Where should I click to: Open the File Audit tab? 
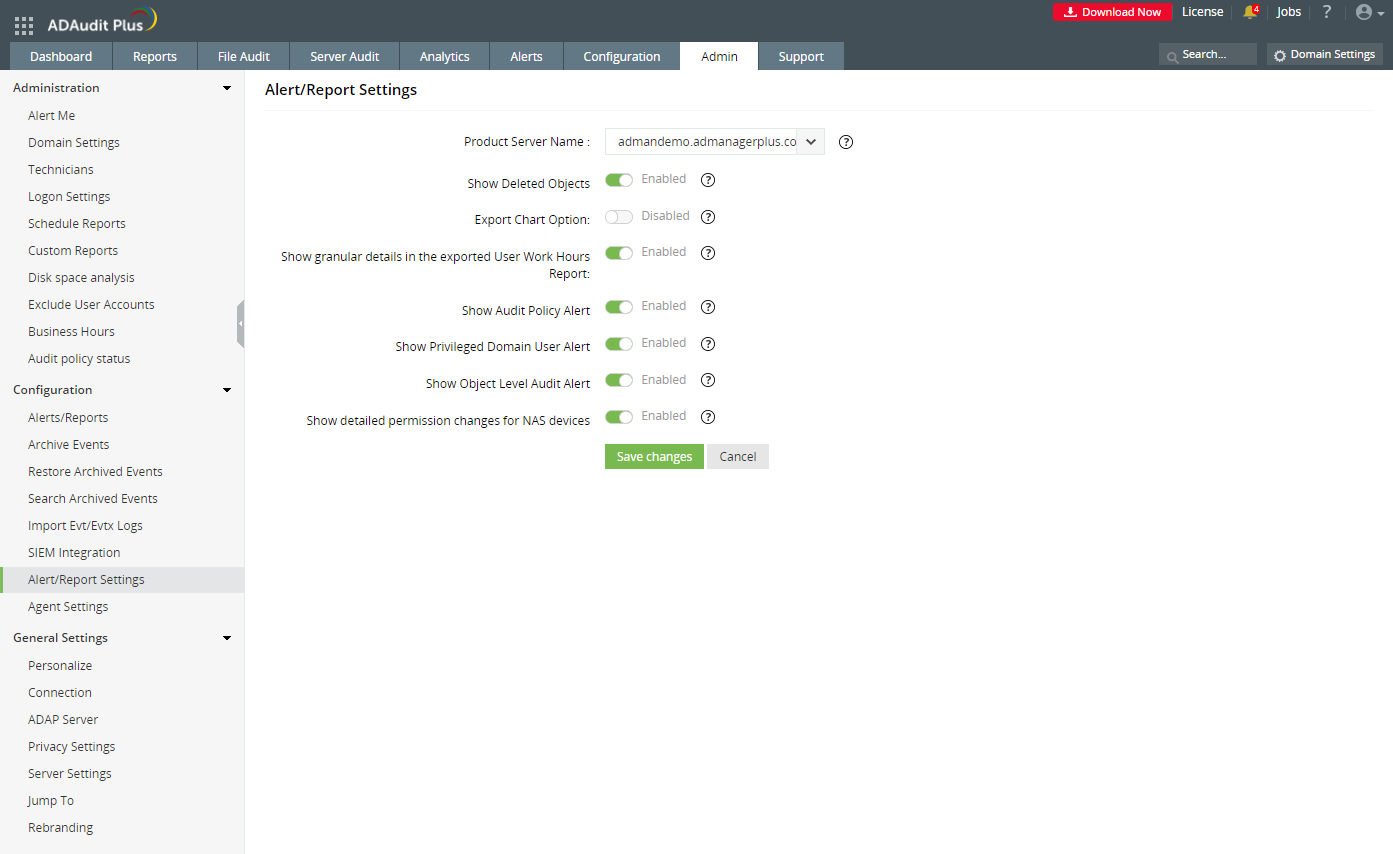point(242,56)
